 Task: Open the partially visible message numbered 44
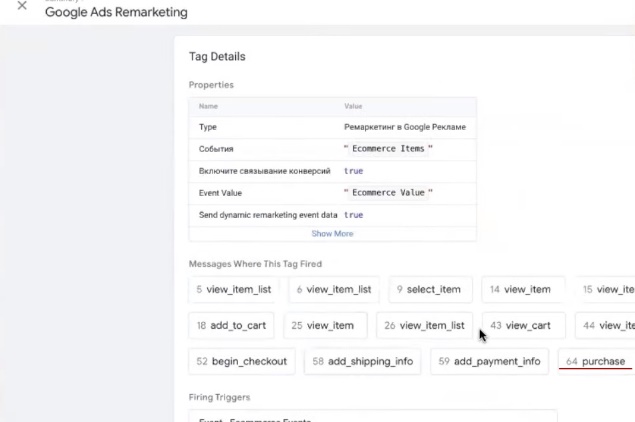click(608, 326)
